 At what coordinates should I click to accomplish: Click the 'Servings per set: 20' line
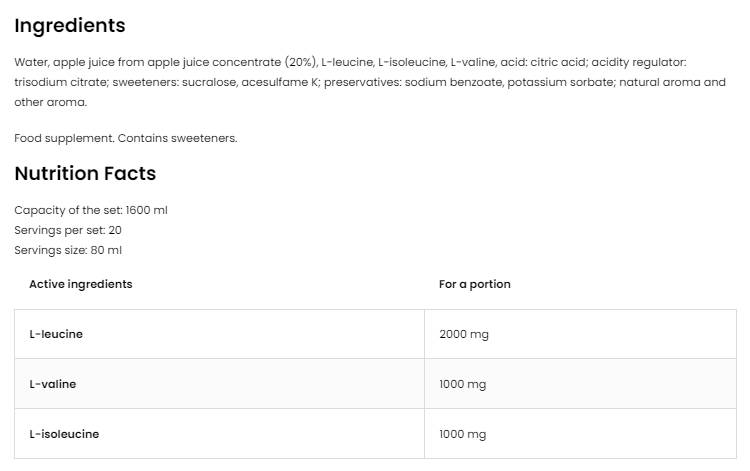(68, 230)
